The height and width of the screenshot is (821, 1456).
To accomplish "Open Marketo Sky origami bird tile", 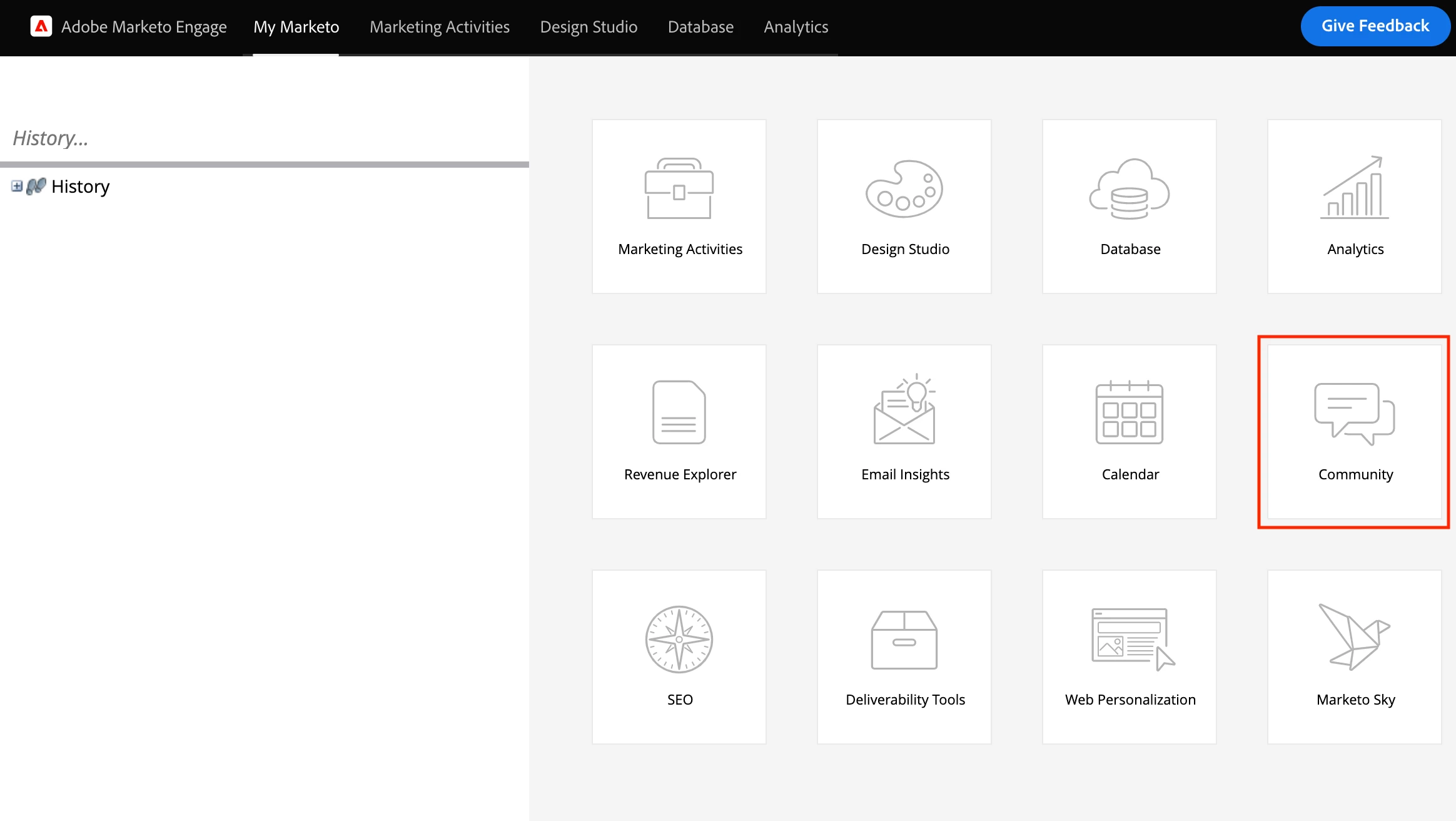I will [1354, 656].
